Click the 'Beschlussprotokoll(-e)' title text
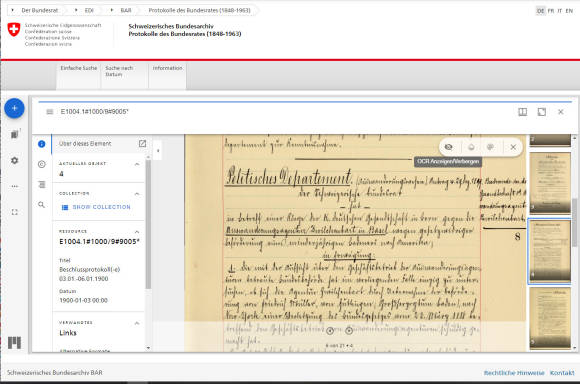The width and height of the screenshot is (580, 384). (x=90, y=269)
